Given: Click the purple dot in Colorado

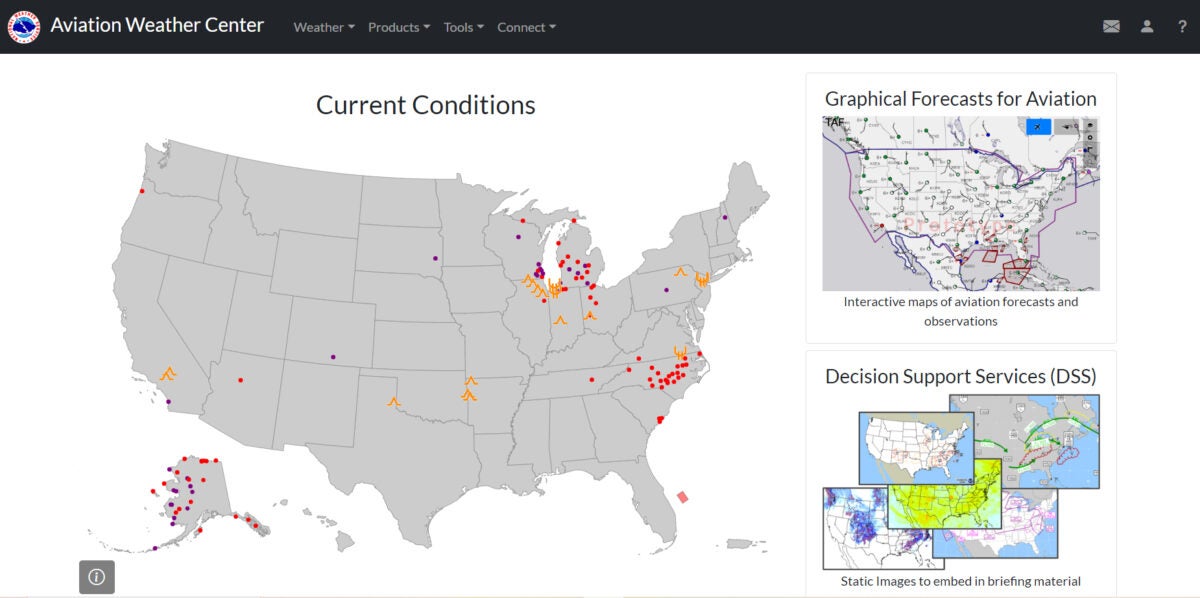Looking at the screenshot, I should click(333, 357).
